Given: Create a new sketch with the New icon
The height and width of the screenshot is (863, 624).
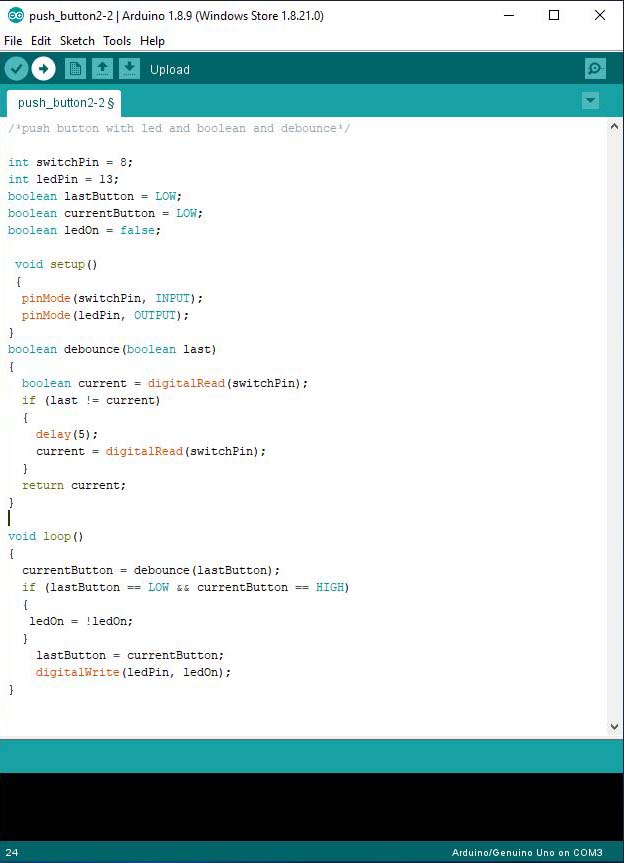Looking at the screenshot, I should 75,69.
